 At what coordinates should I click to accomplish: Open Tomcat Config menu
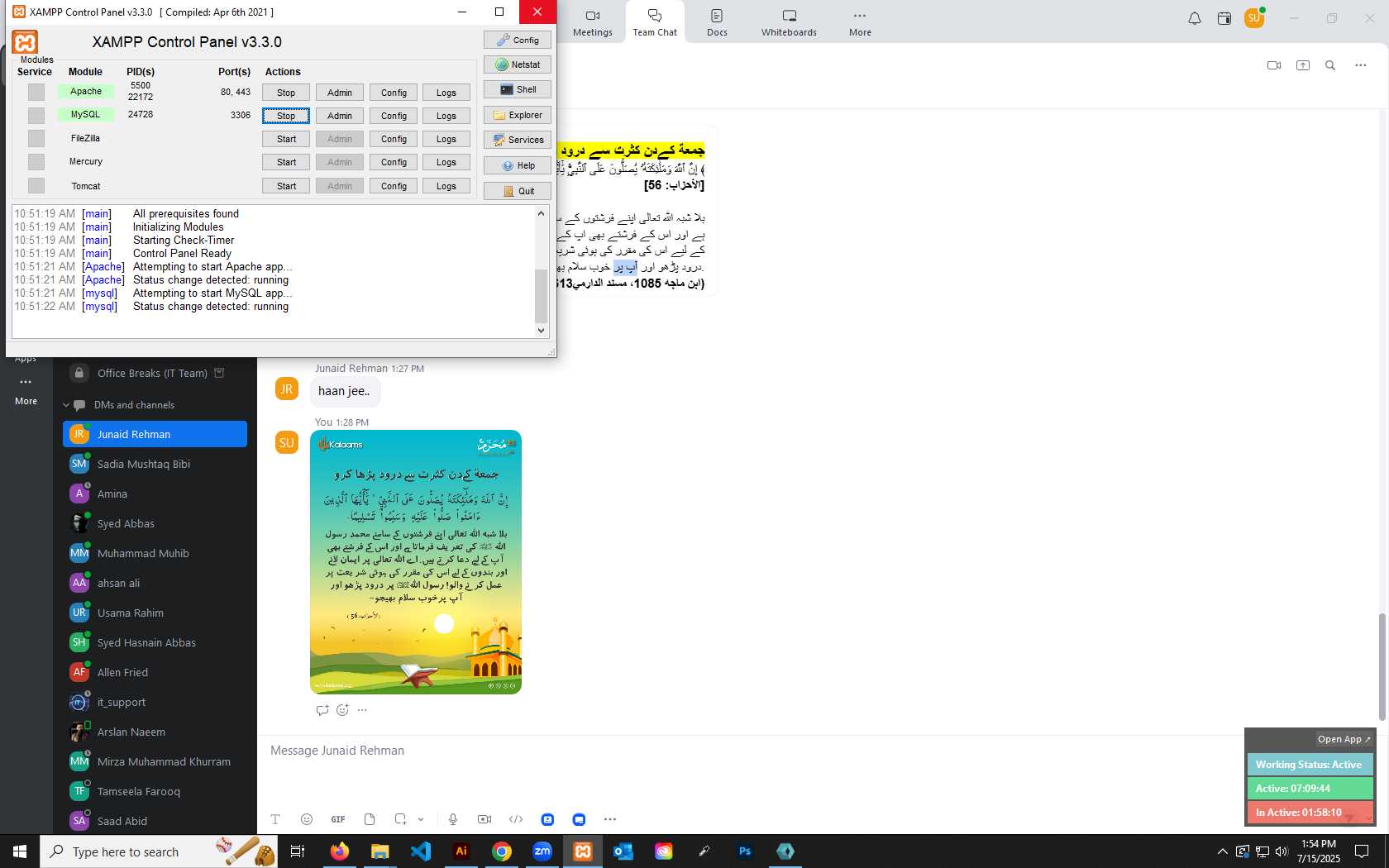point(394,186)
